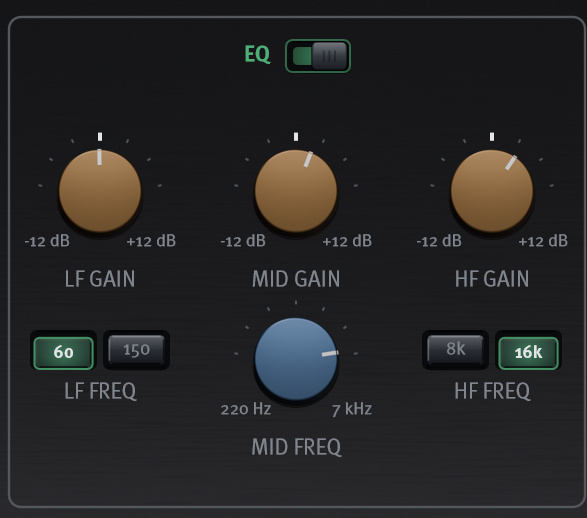Click the LF GAIN label text
The width and height of the screenshot is (587, 518).
point(100,279)
